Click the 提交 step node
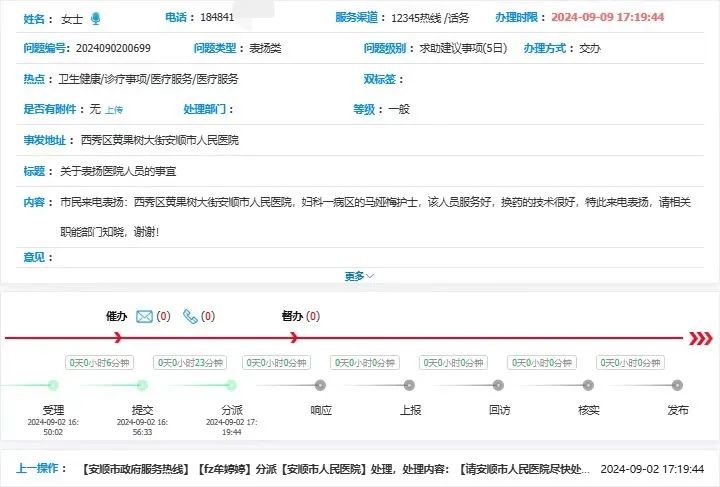 click(142, 385)
